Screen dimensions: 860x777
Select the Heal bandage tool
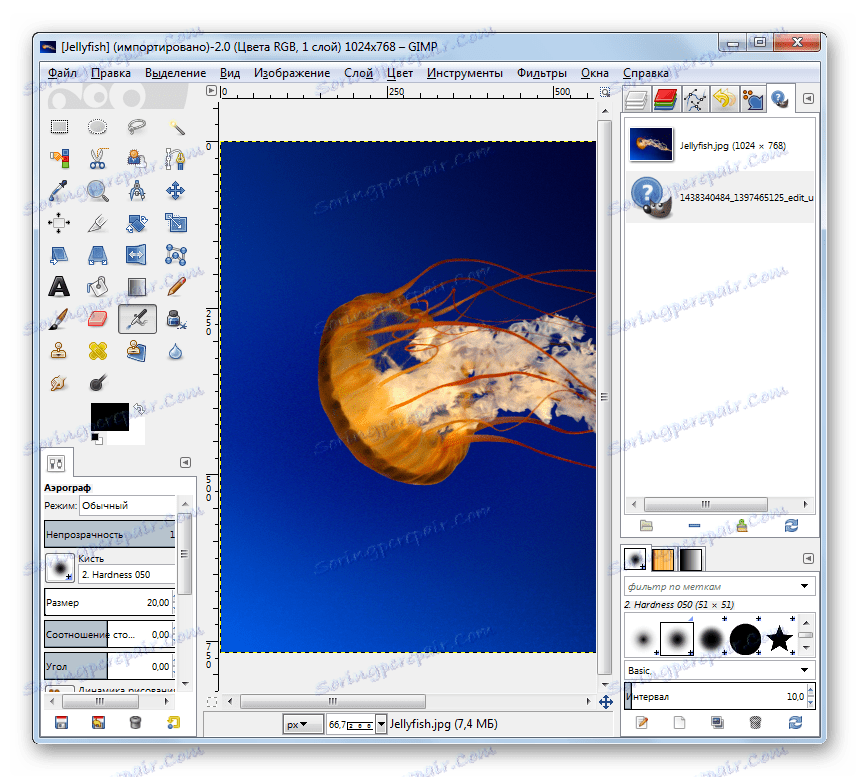98,351
